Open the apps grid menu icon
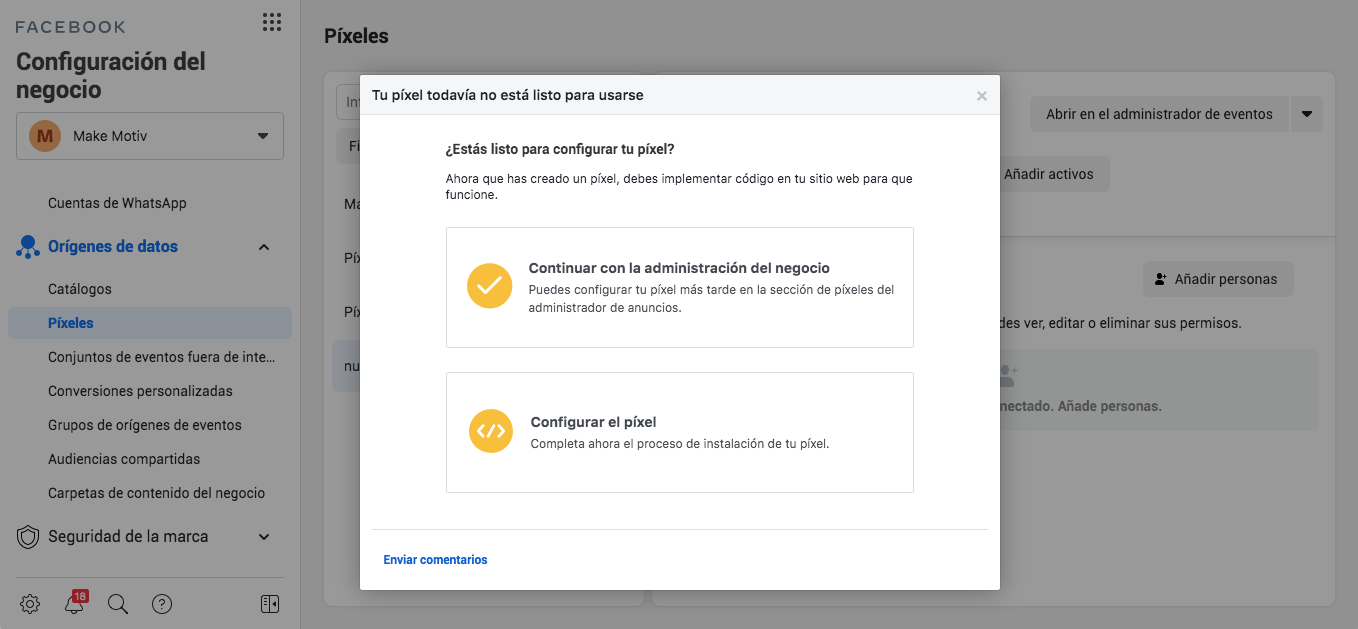Screen dimensions: 1358x629 pyautogui.click(x=270, y=22)
